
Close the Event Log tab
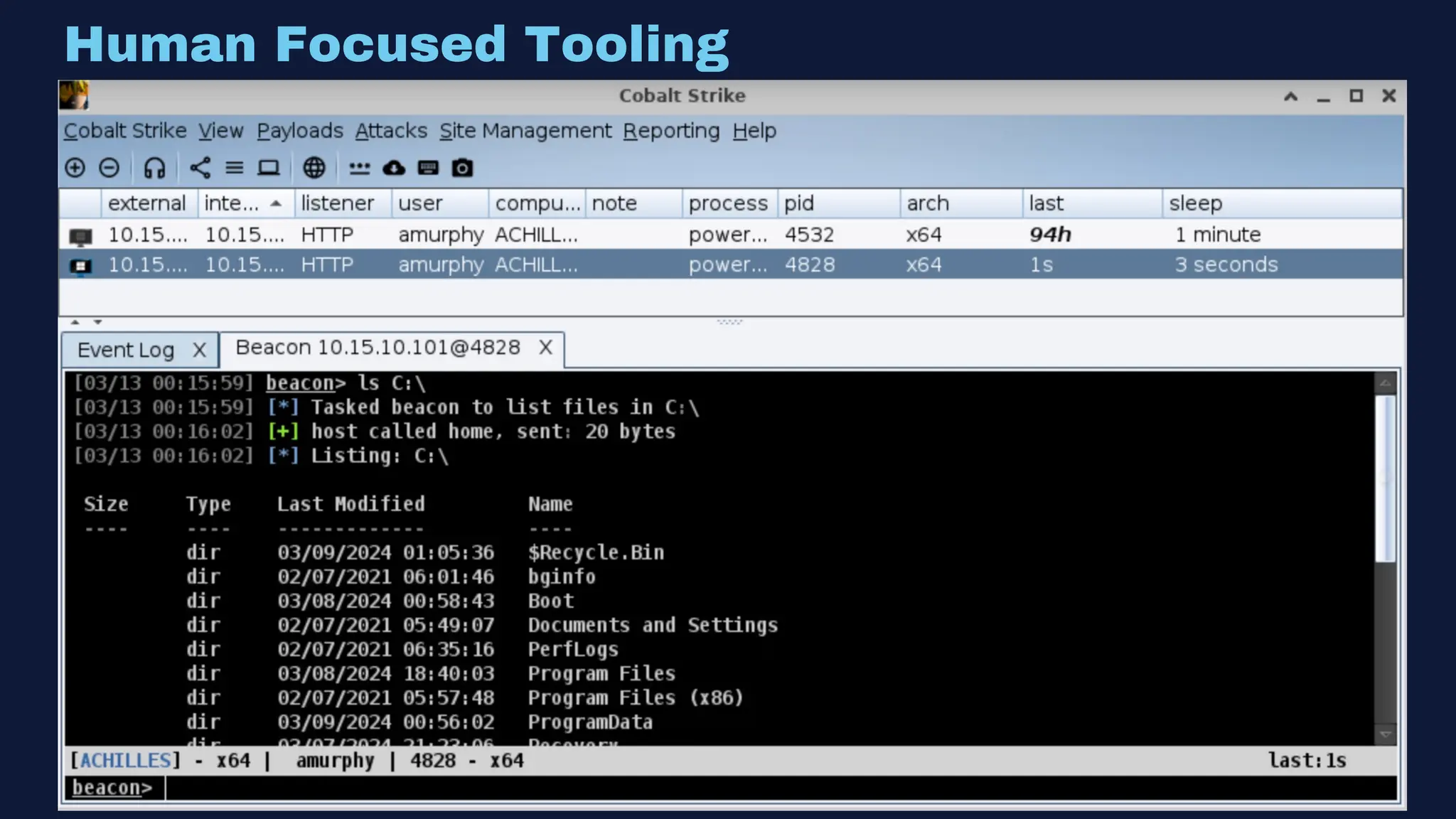point(199,350)
